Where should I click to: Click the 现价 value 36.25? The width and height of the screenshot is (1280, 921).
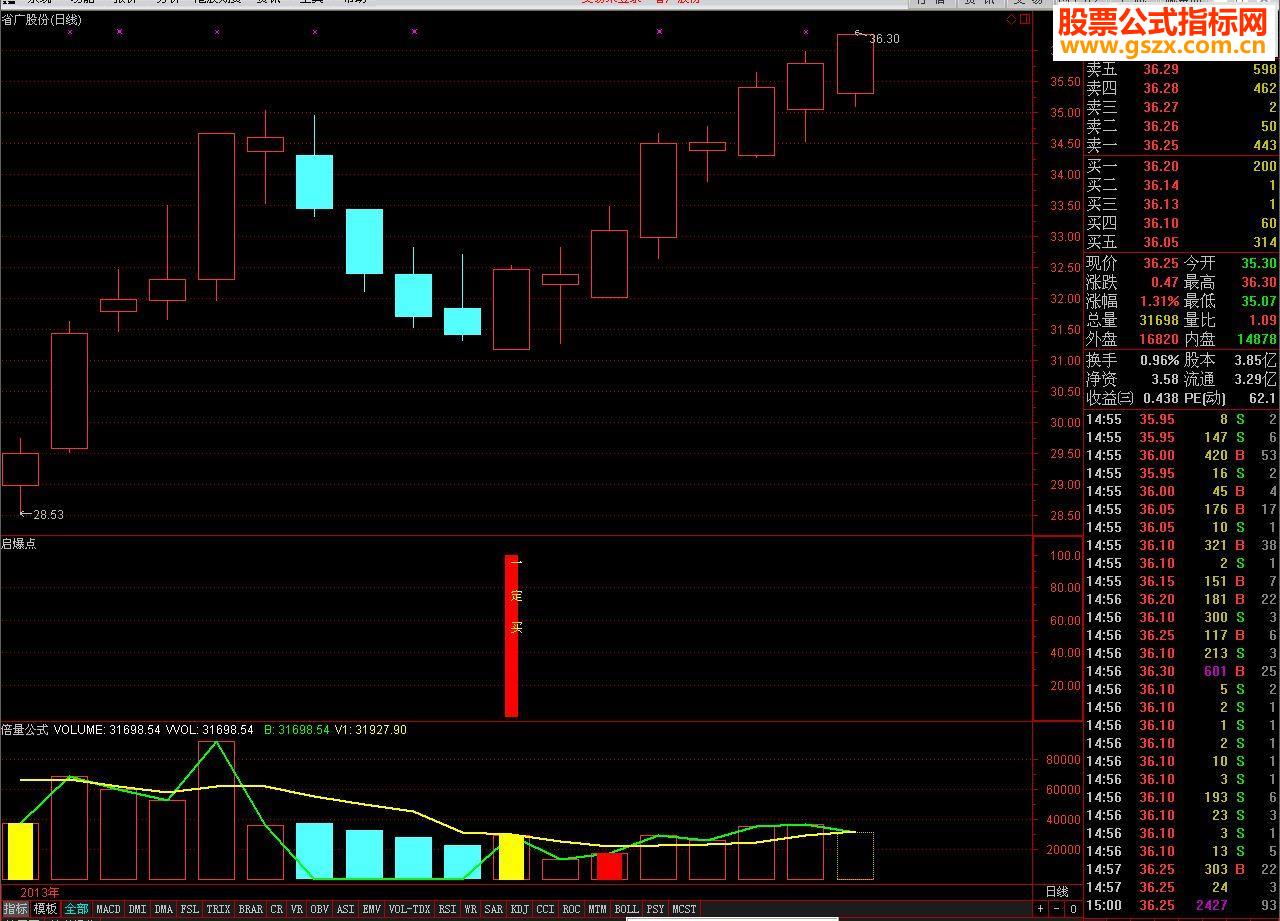tap(1161, 263)
